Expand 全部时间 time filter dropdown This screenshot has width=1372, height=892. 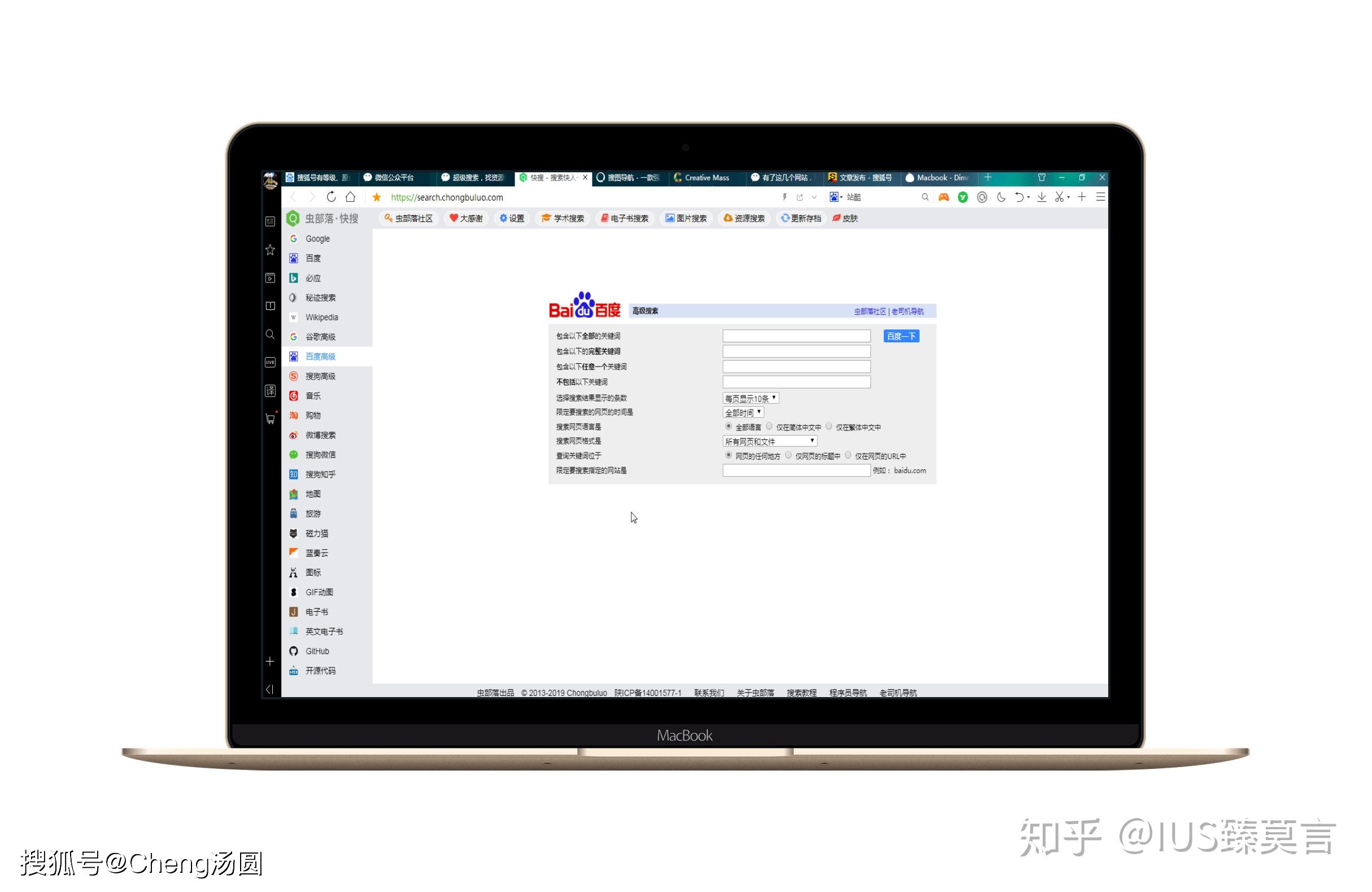tap(740, 413)
